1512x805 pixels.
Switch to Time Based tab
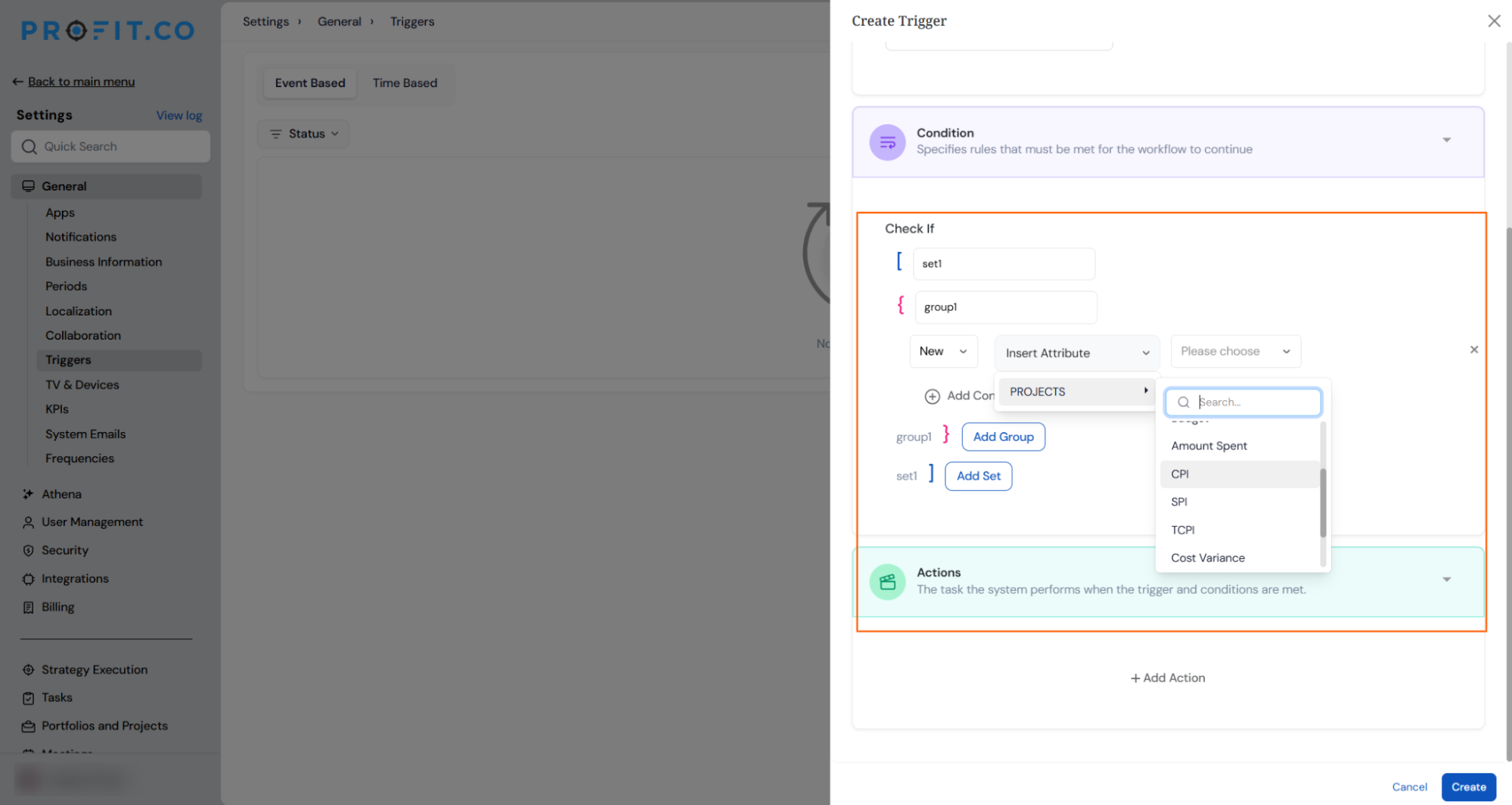405,83
